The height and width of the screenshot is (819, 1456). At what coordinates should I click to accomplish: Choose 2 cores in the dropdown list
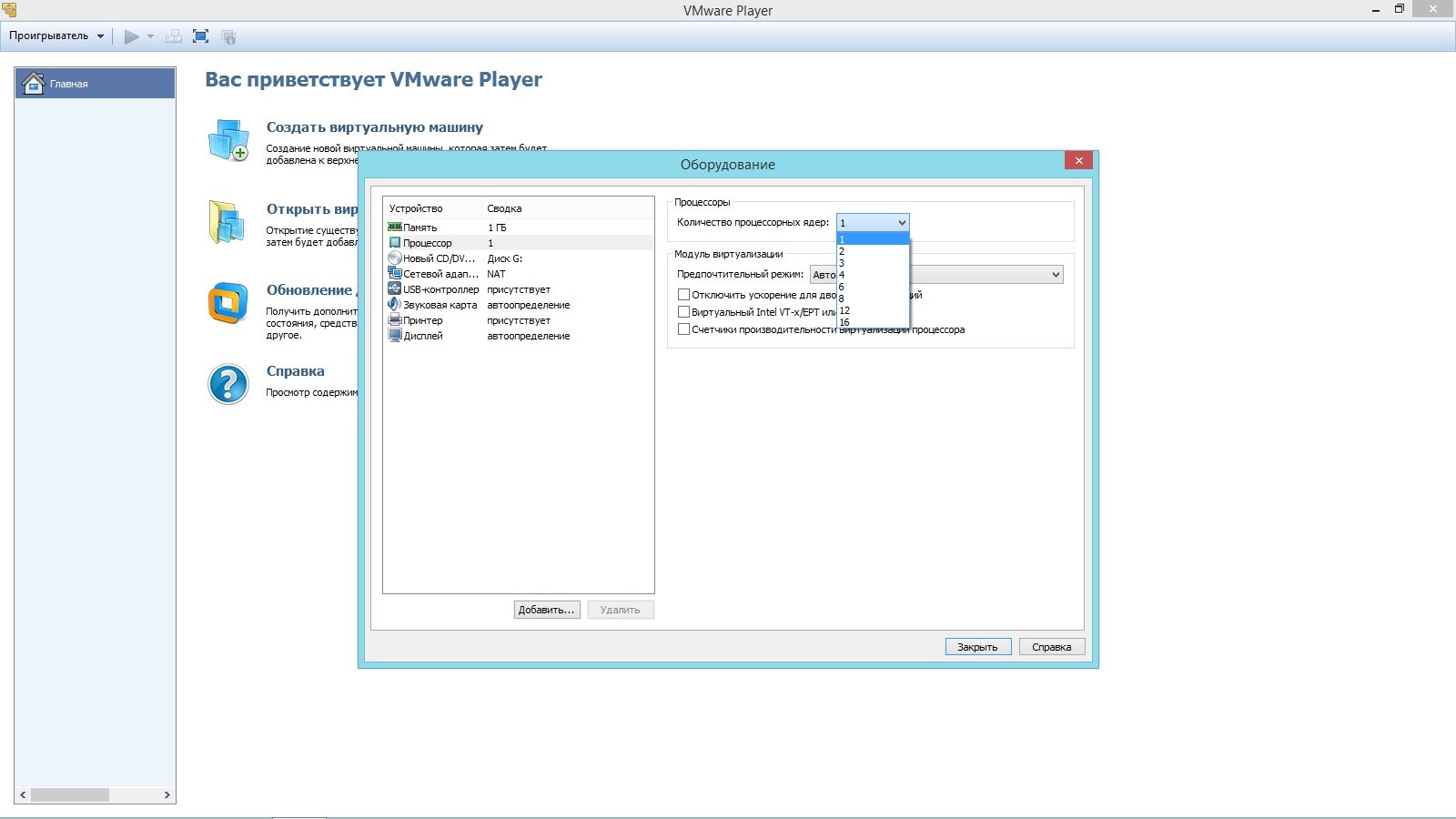tap(873, 251)
